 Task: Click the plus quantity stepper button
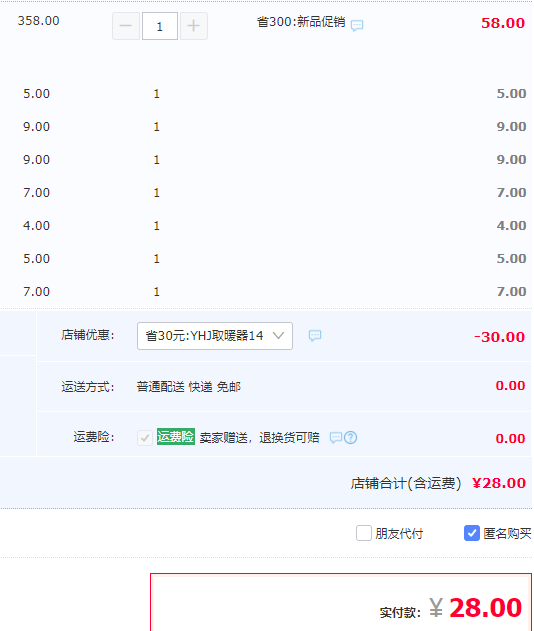point(194,26)
